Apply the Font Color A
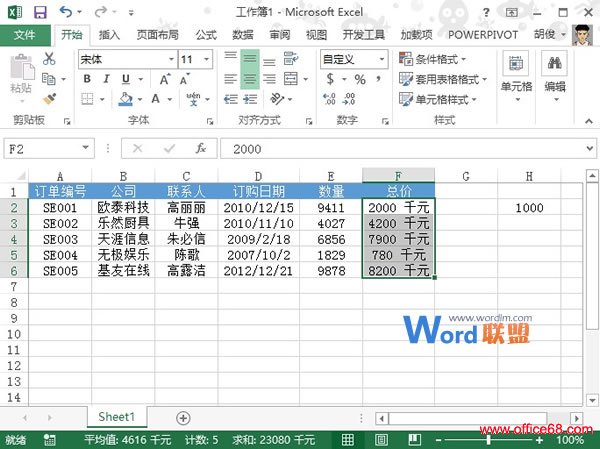The height and width of the screenshot is (449, 600). pyautogui.click(x=155, y=99)
